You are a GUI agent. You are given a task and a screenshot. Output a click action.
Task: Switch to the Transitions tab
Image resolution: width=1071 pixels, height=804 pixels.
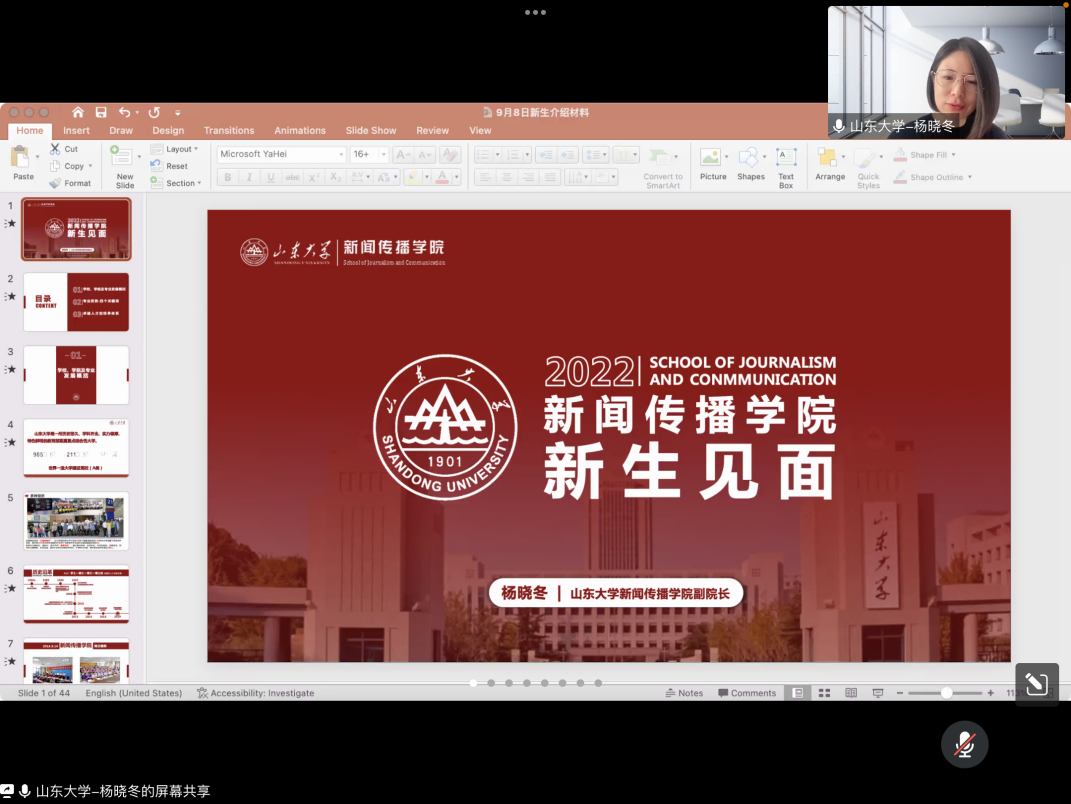point(229,131)
